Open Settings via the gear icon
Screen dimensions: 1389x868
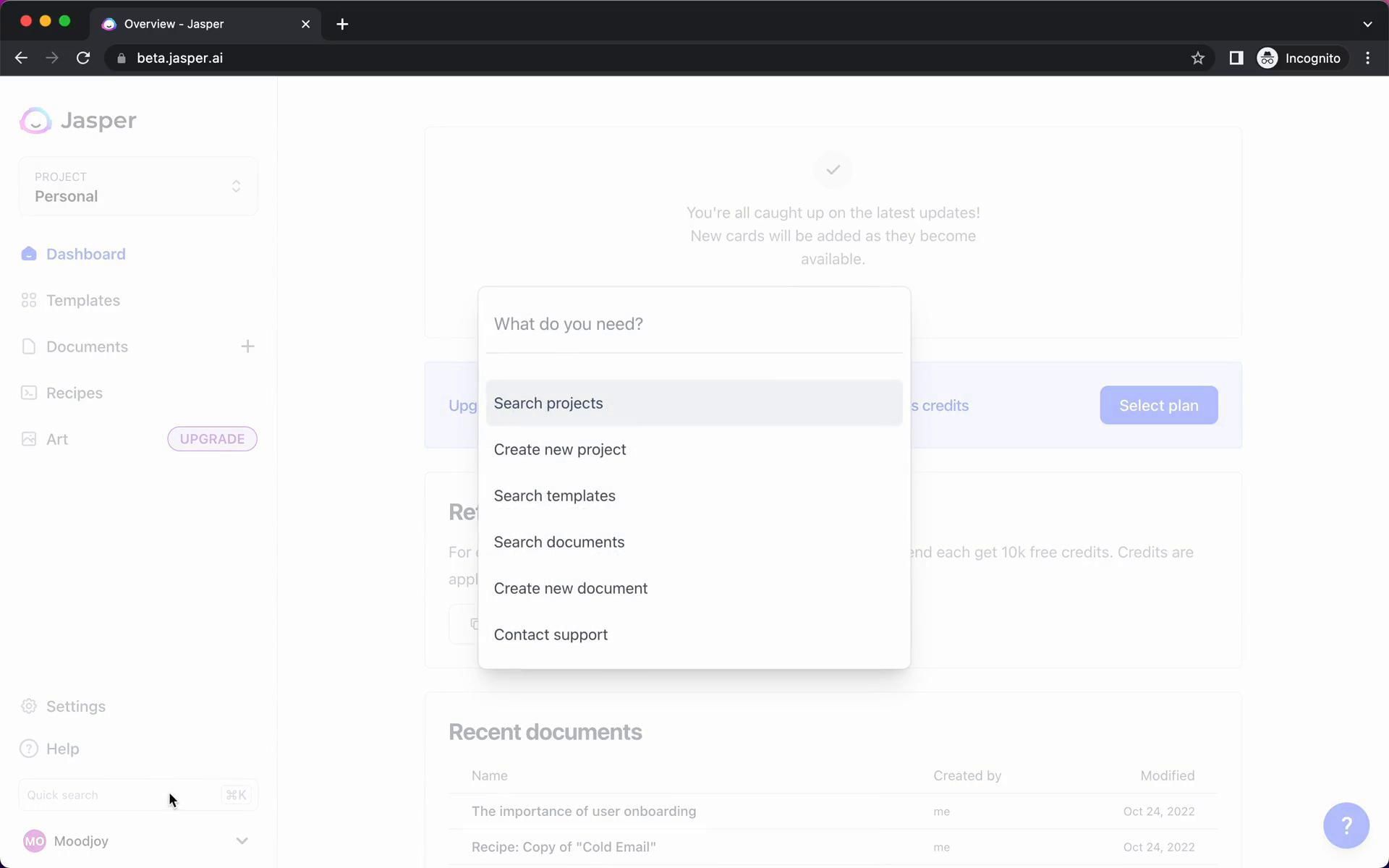click(x=29, y=706)
